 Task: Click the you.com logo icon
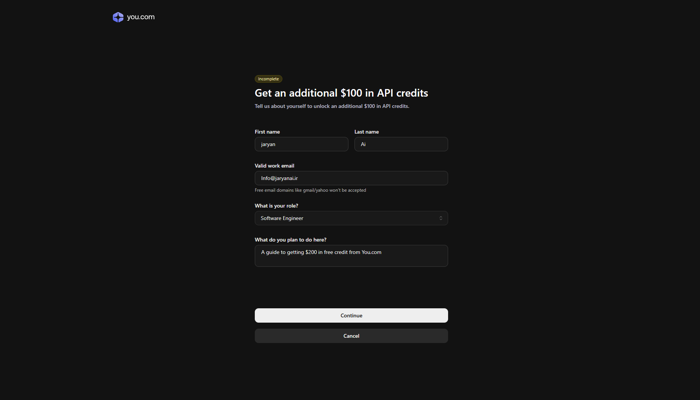pos(118,17)
